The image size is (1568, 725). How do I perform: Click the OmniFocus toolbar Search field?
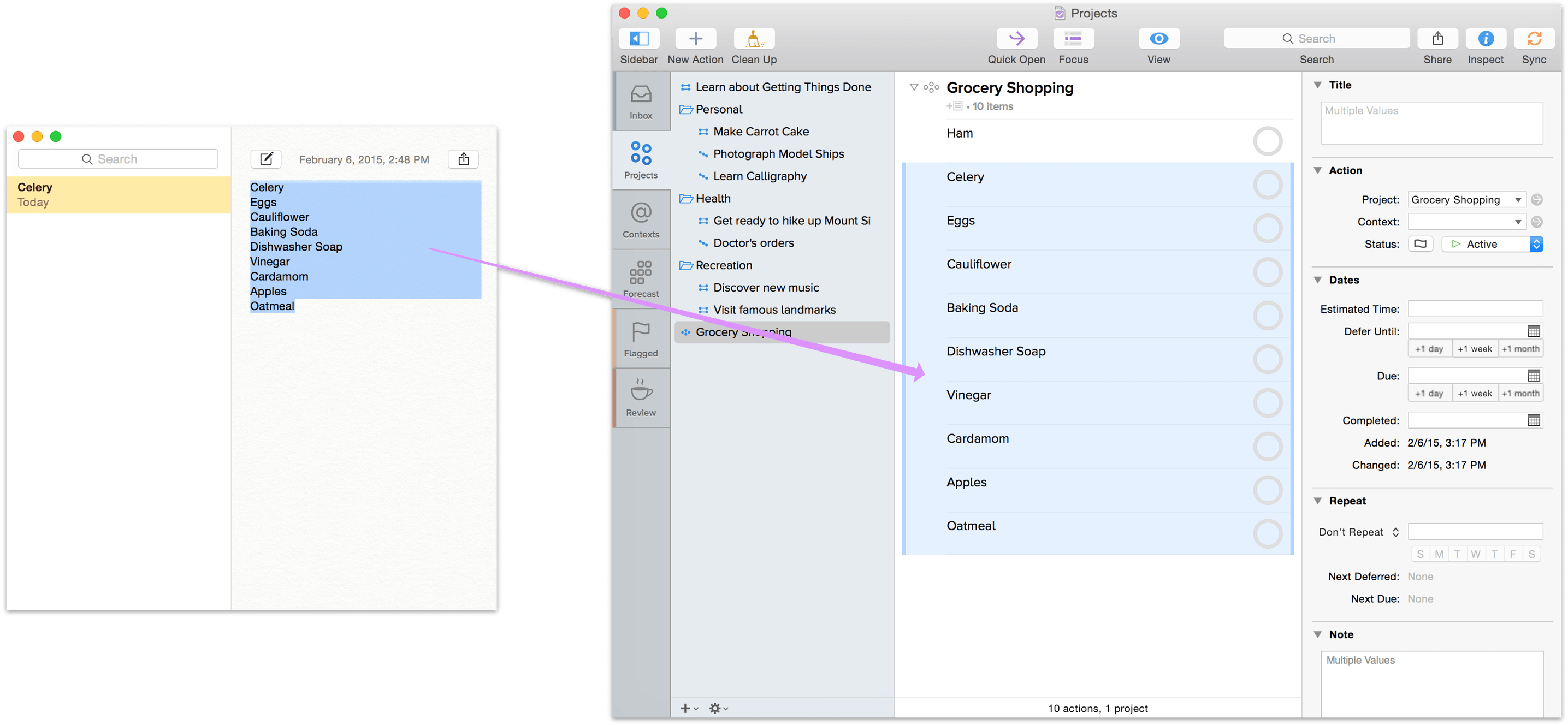pos(1317,38)
